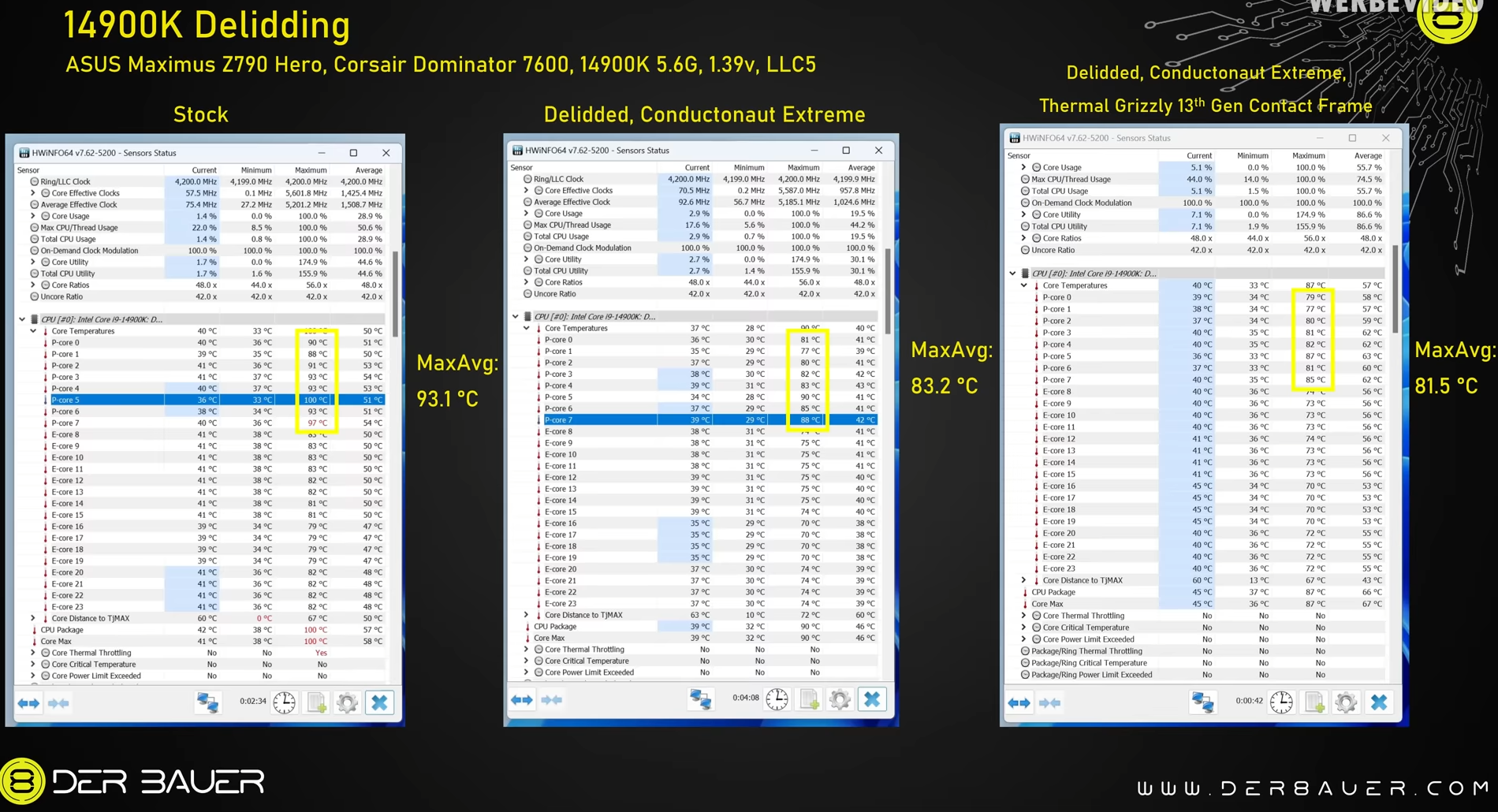
Task: Collapse Core Temperatures in Stock window
Action: tap(33, 331)
